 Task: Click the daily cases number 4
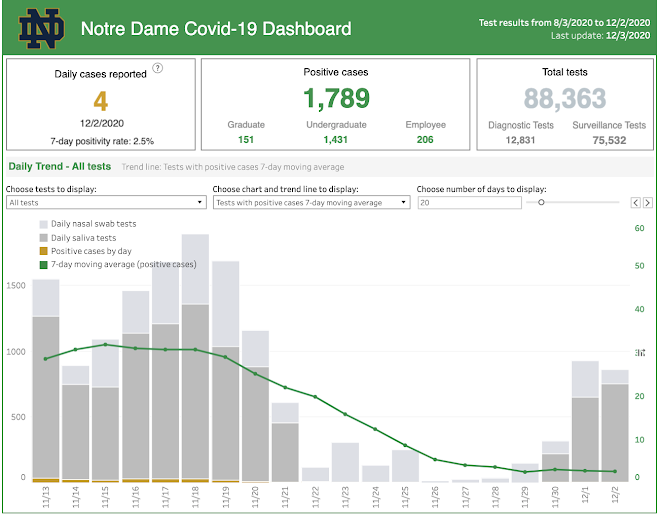[101, 101]
